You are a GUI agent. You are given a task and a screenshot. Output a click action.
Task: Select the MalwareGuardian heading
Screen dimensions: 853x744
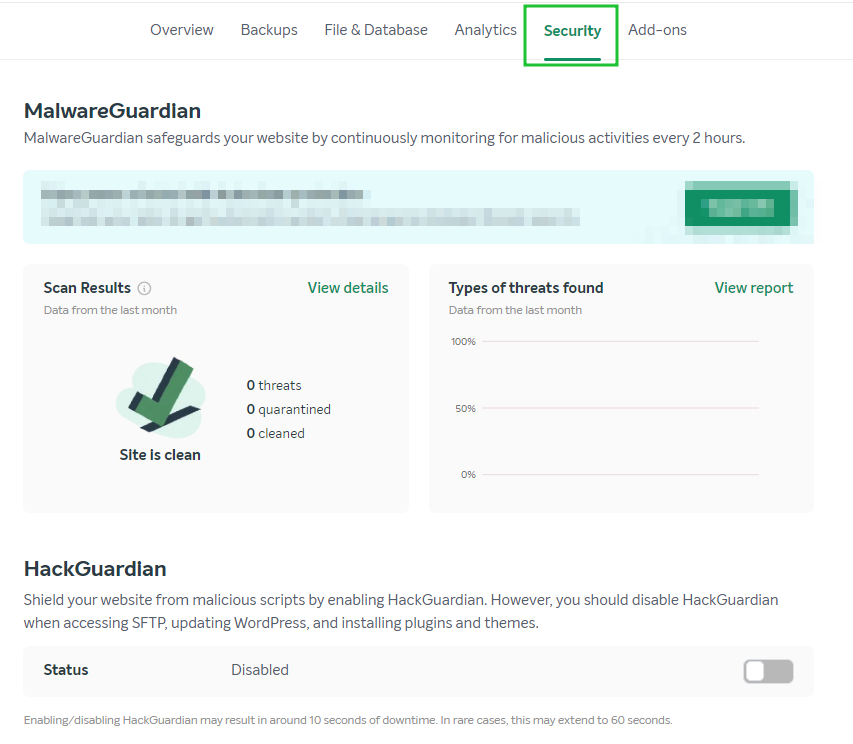pyautogui.click(x=113, y=111)
